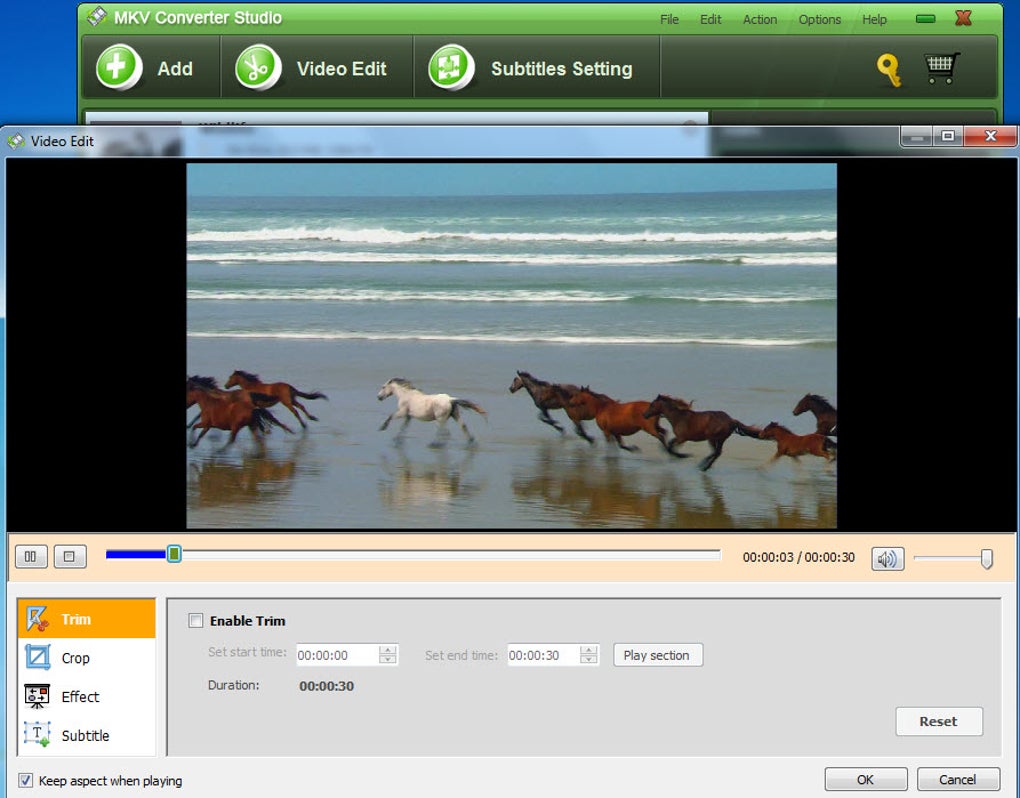The height and width of the screenshot is (798, 1020).
Task: Open the File menu
Action: [669, 20]
